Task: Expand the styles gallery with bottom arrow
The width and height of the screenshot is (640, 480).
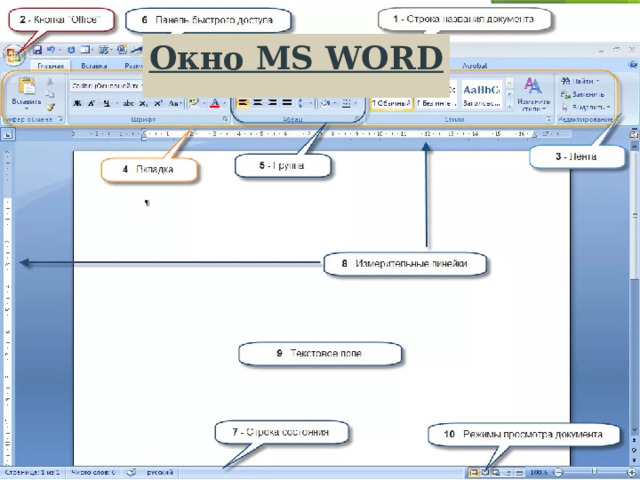Action: pos(510,106)
